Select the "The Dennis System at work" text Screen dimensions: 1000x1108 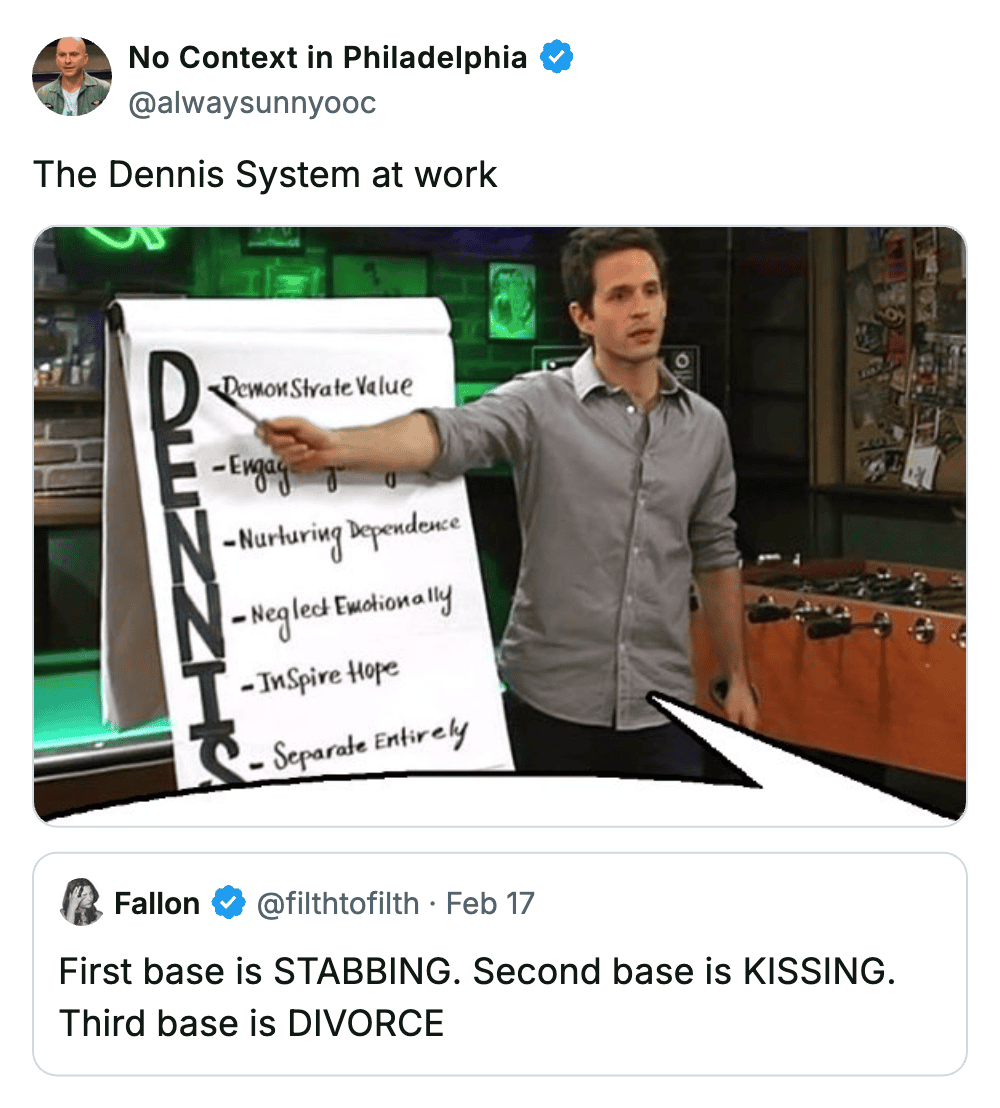[265, 175]
